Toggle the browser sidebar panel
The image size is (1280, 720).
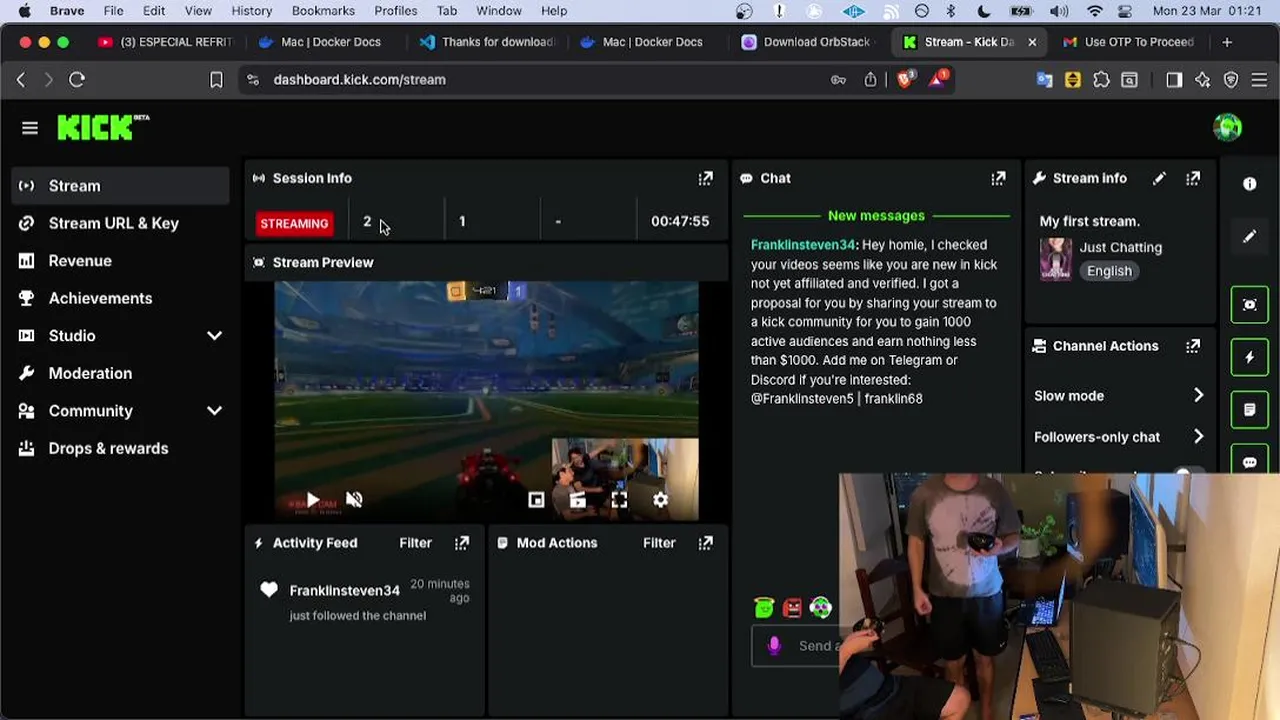point(1174,80)
